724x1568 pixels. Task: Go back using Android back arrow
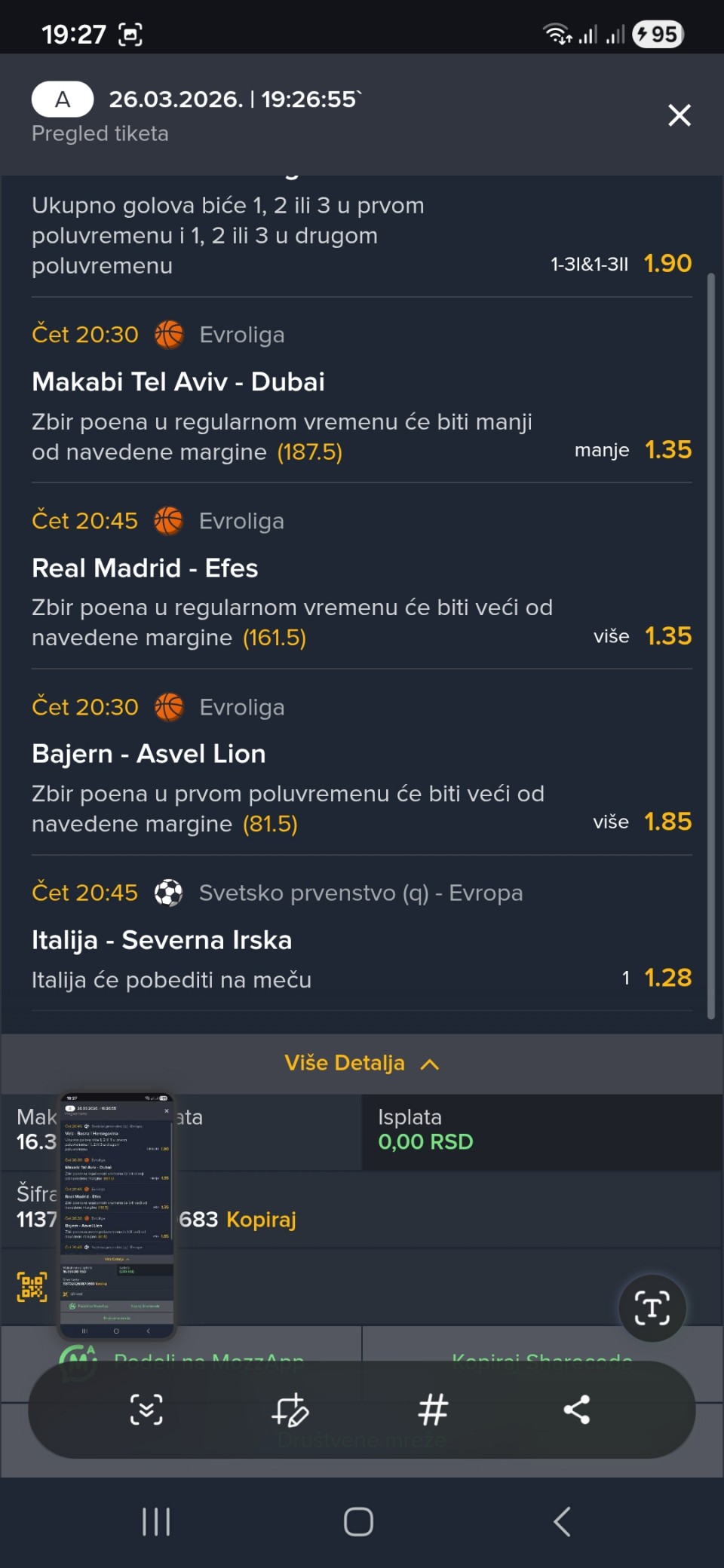point(562,1521)
